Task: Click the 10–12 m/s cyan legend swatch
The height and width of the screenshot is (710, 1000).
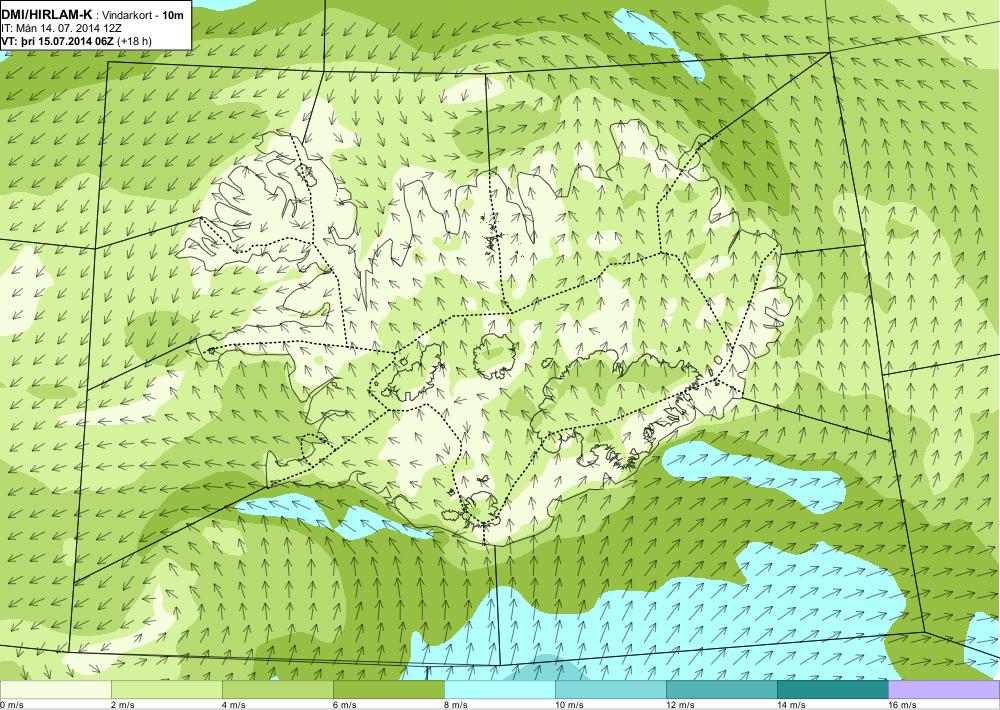Action: (x=610, y=690)
